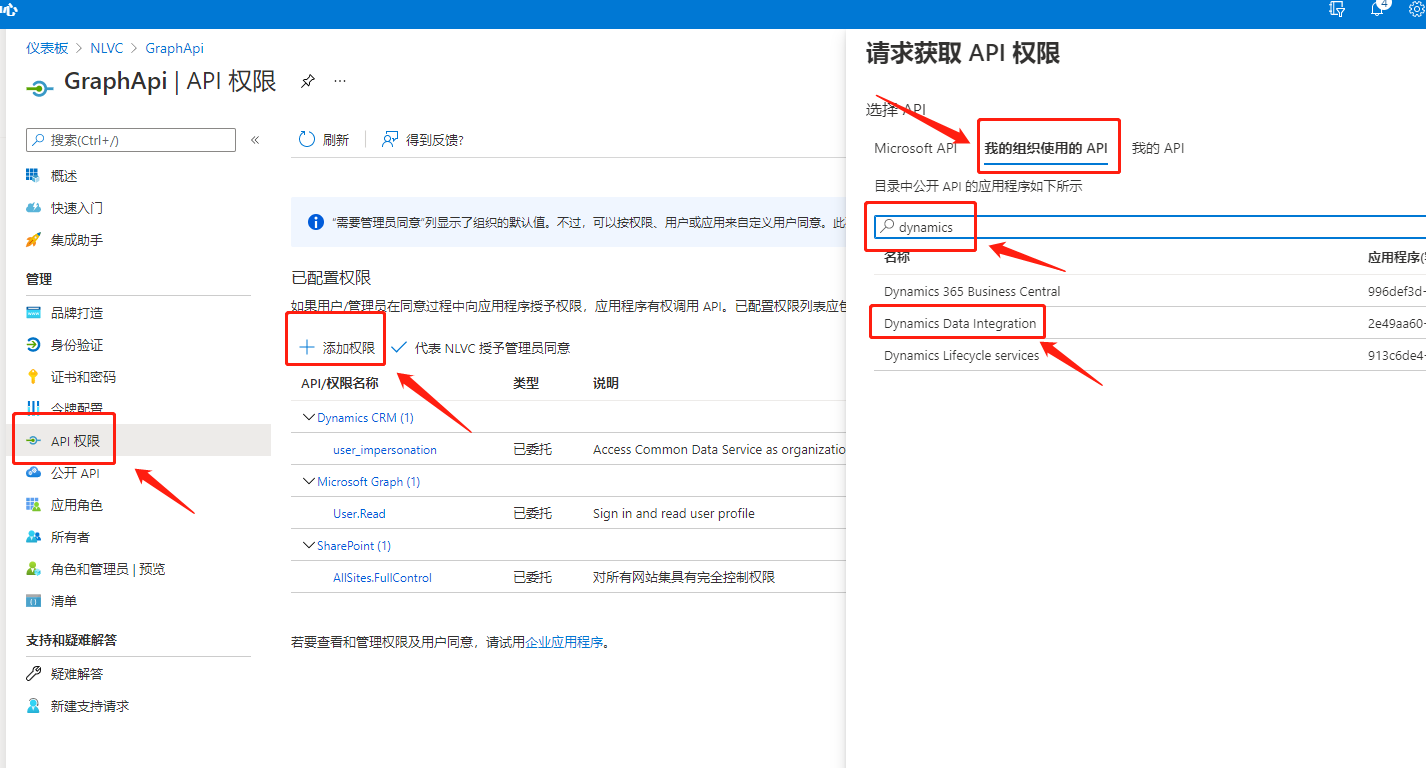Click 已委托 type cell in User.Read row
The width and height of the screenshot is (1426, 768).
tap(532, 514)
